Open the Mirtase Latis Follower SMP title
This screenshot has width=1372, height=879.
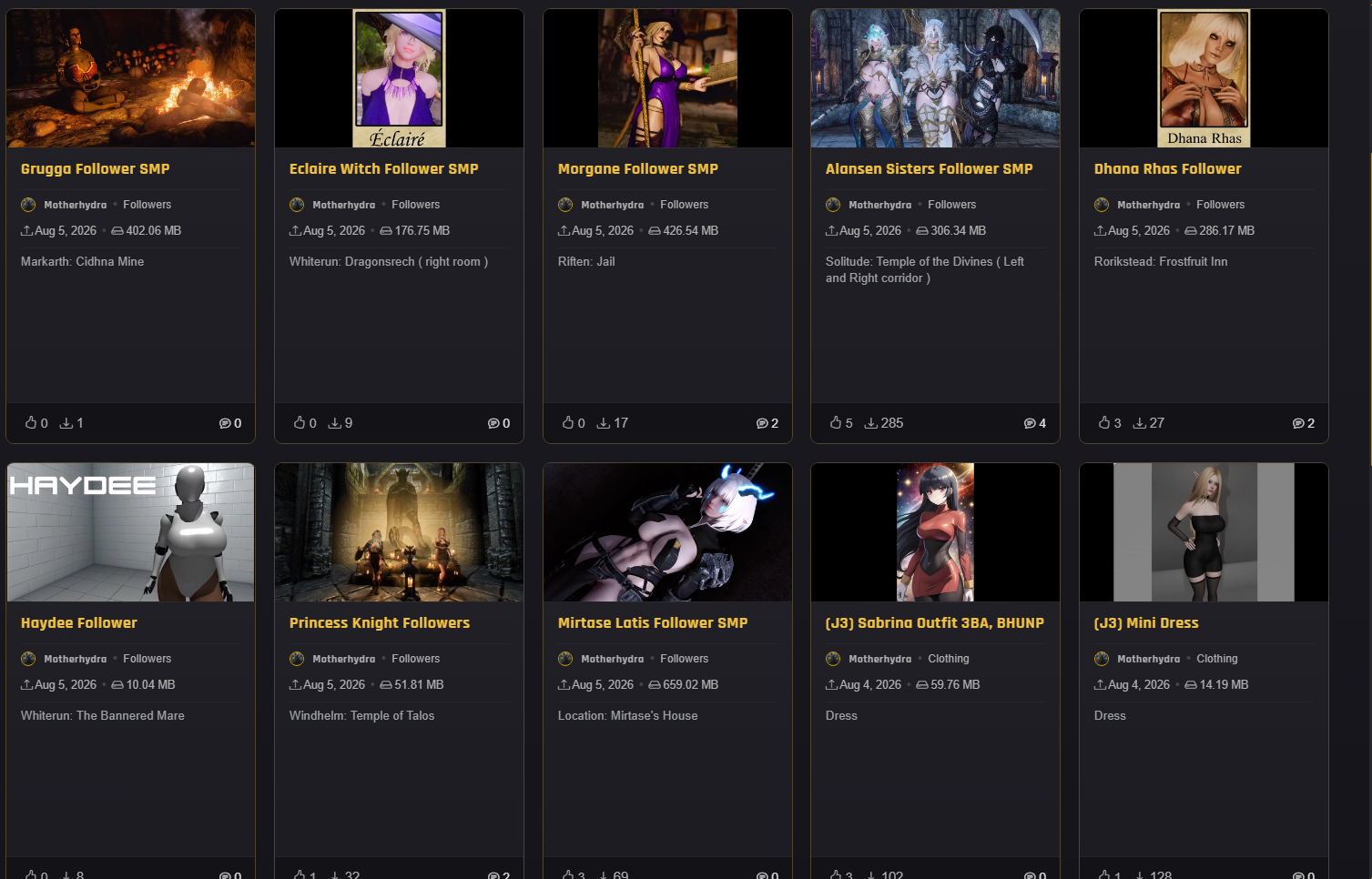(x=653, y=623)
